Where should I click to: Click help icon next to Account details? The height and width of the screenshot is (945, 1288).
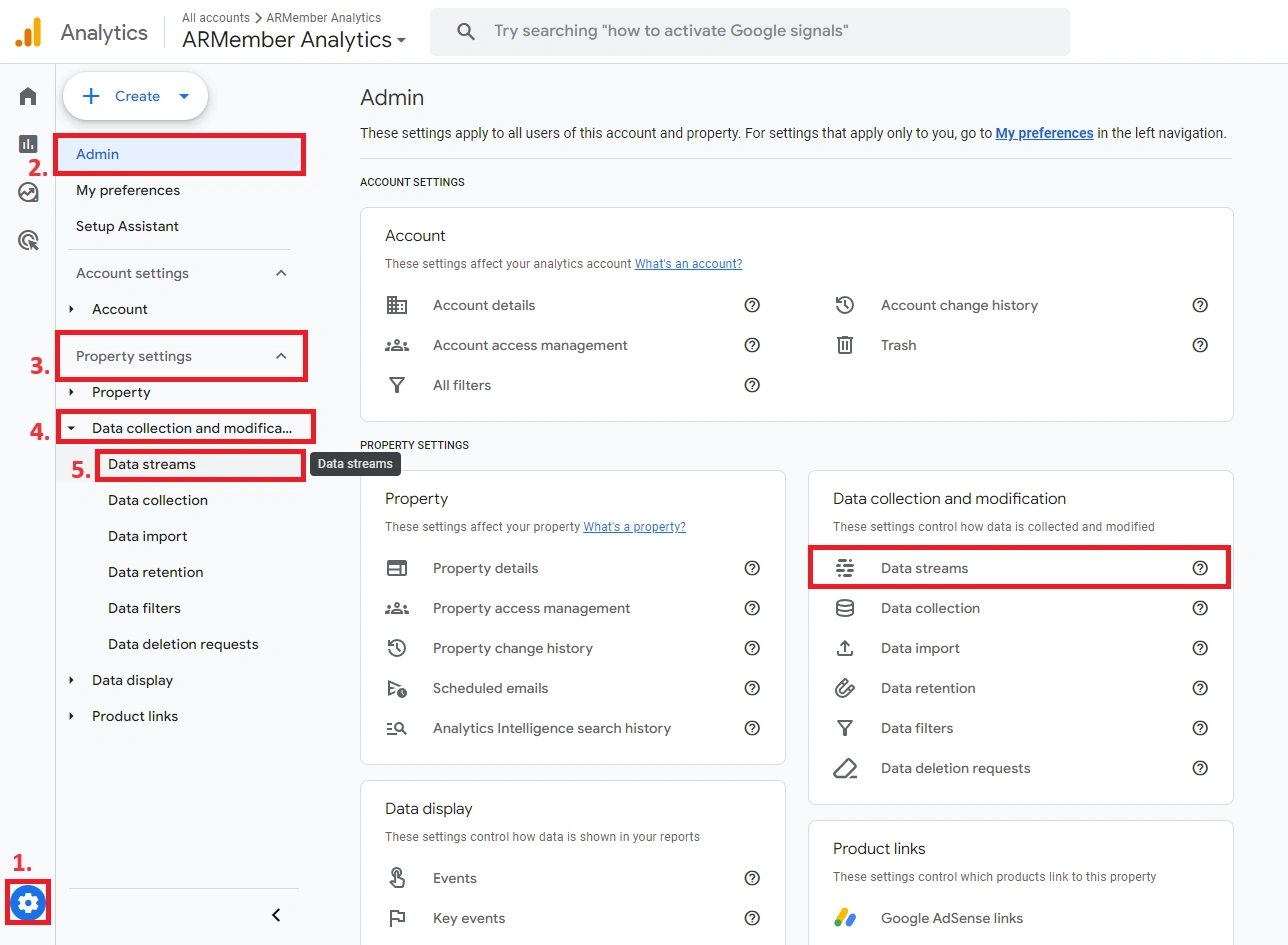point(752,305)
